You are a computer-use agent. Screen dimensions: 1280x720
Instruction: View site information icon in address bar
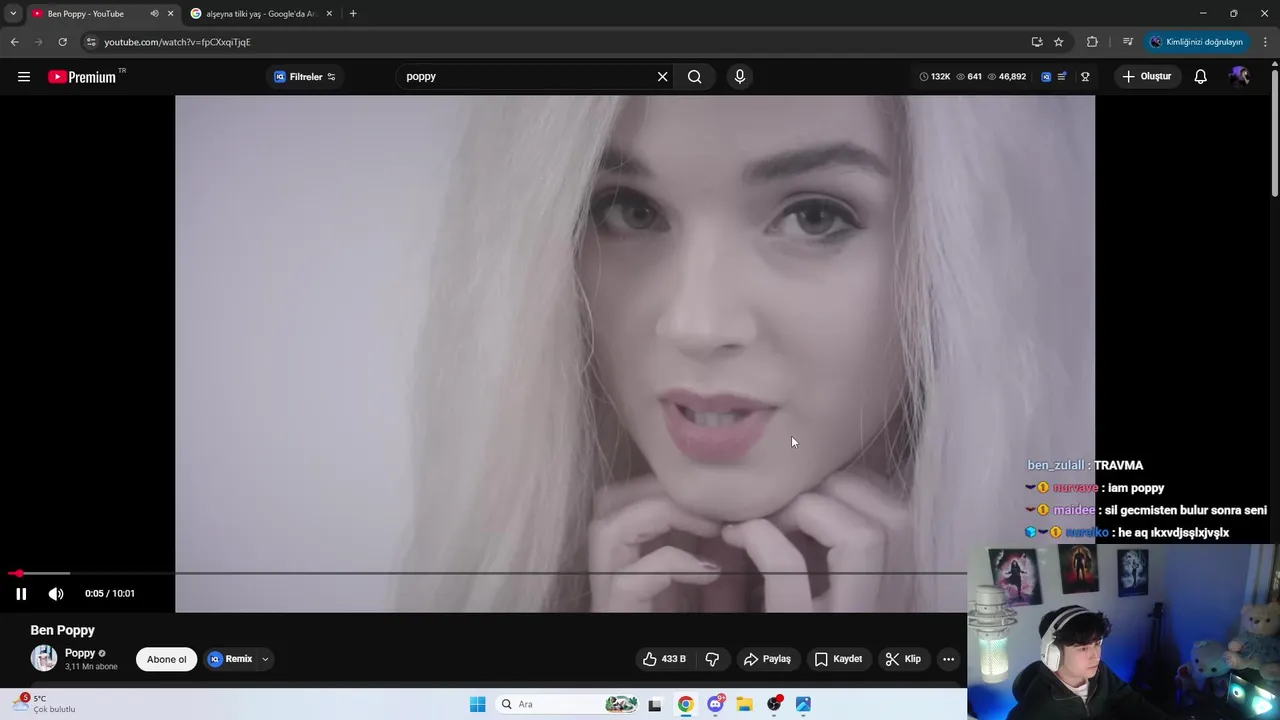(91, 42)
